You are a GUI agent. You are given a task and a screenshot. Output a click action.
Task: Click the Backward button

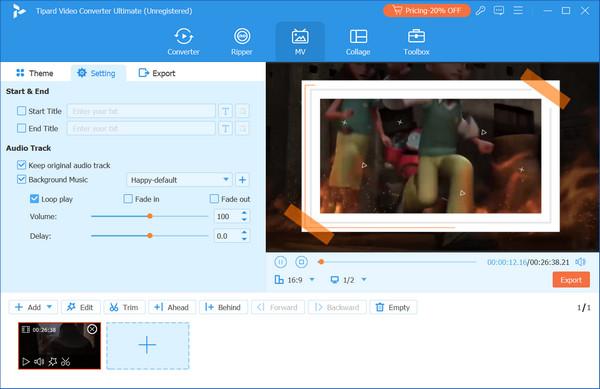(x=337, y=307)
